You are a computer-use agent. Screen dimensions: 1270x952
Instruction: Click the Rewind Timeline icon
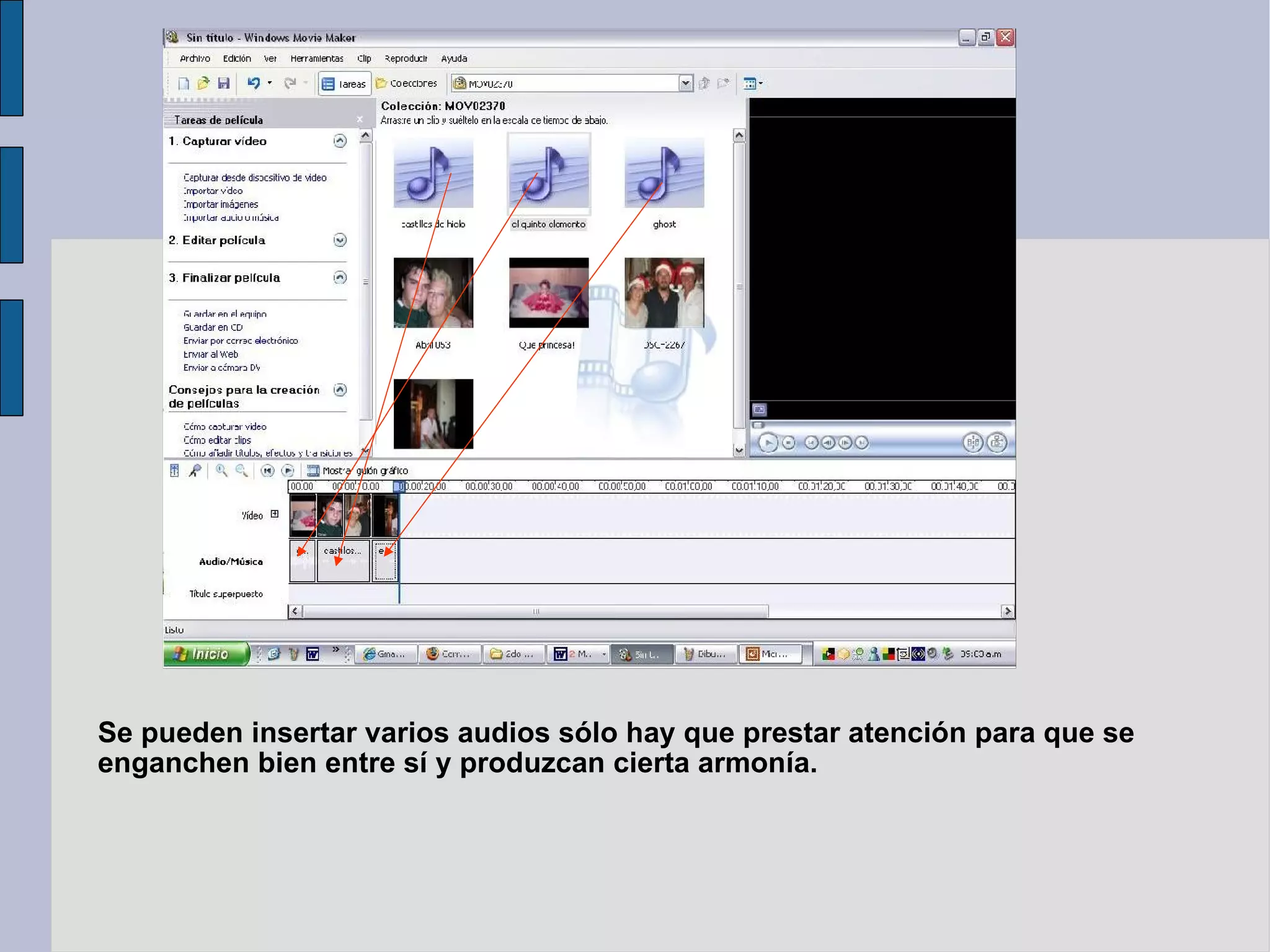tap(267, 471)
